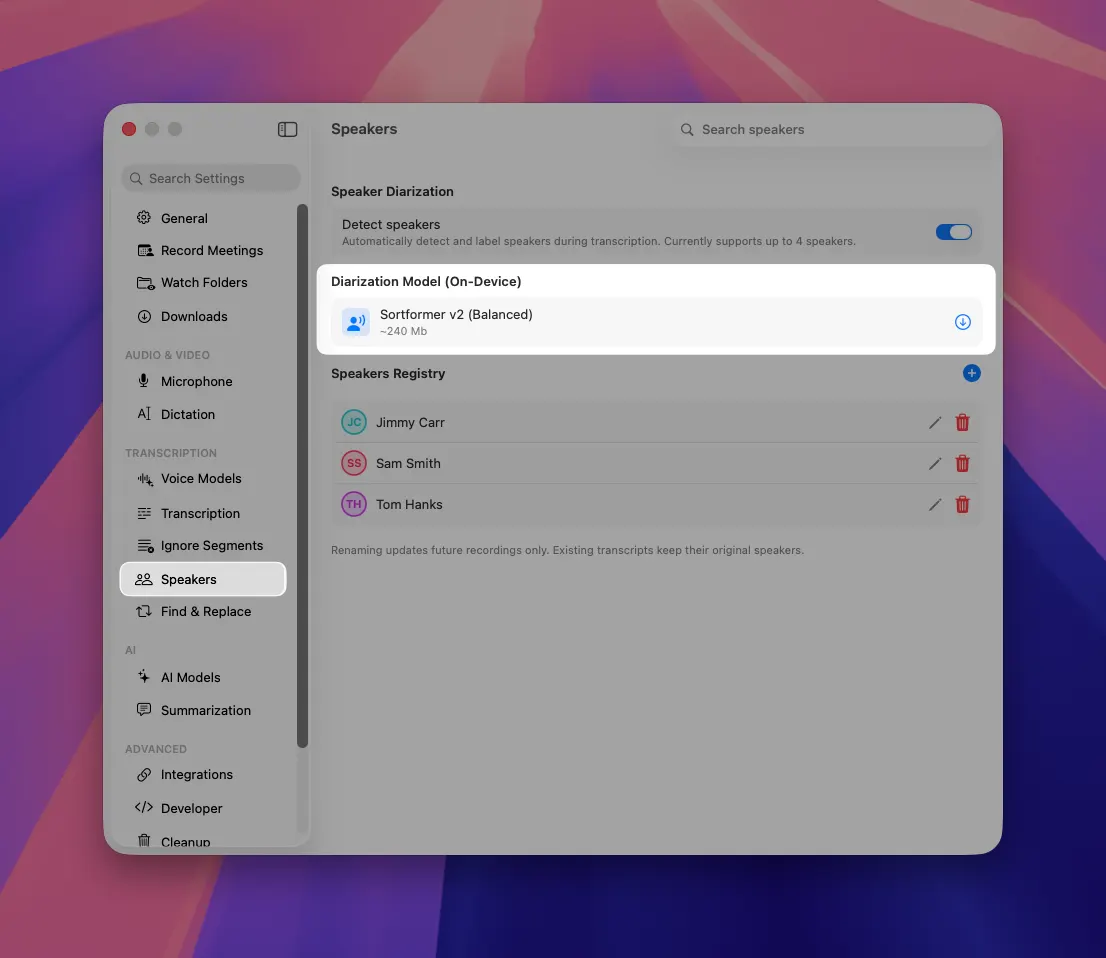Delete the Sam Smith speaker
The height and width of the screenshot is (958, 1106).
(x=962, y=463)
